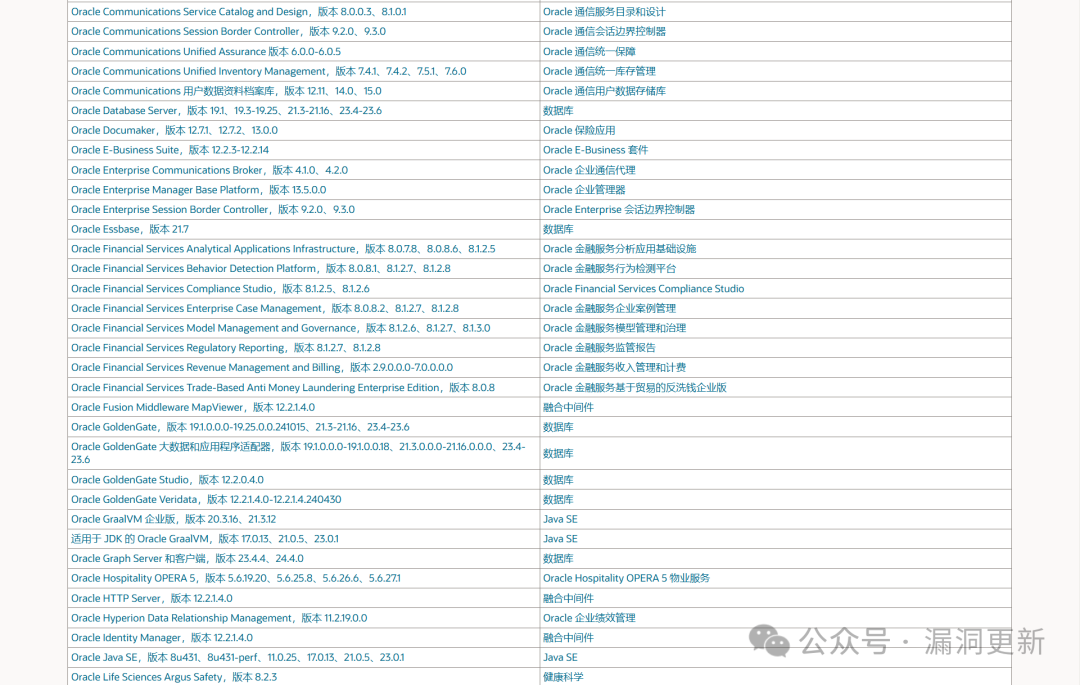Click Oracle Java SE 版本 8u431 link
Image resolution: width=1080 pixels, height=685 pixels.
(x=238, y=658)
